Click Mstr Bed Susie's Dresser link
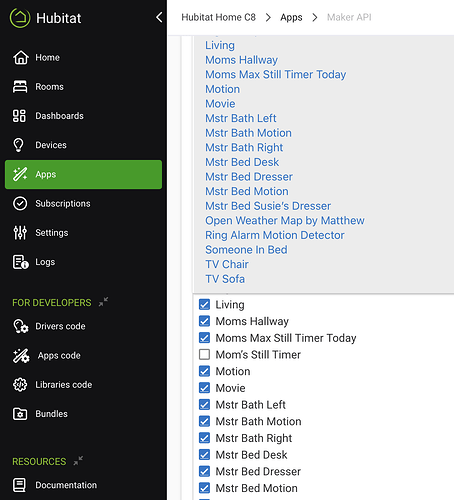This screenshot has height=500, width=454. (x=268, y=206)
